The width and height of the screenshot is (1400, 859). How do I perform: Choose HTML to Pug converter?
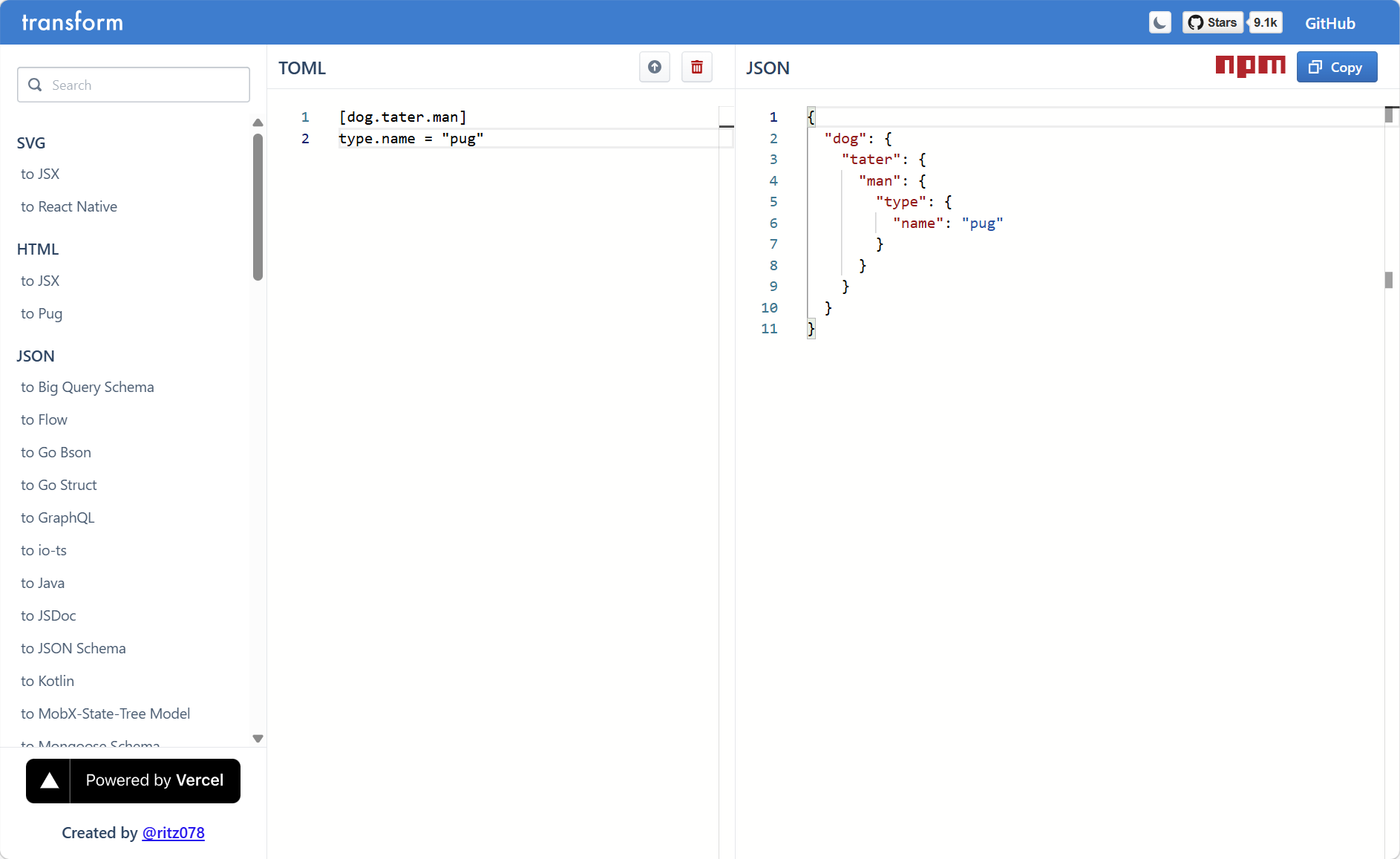point(42,314)
